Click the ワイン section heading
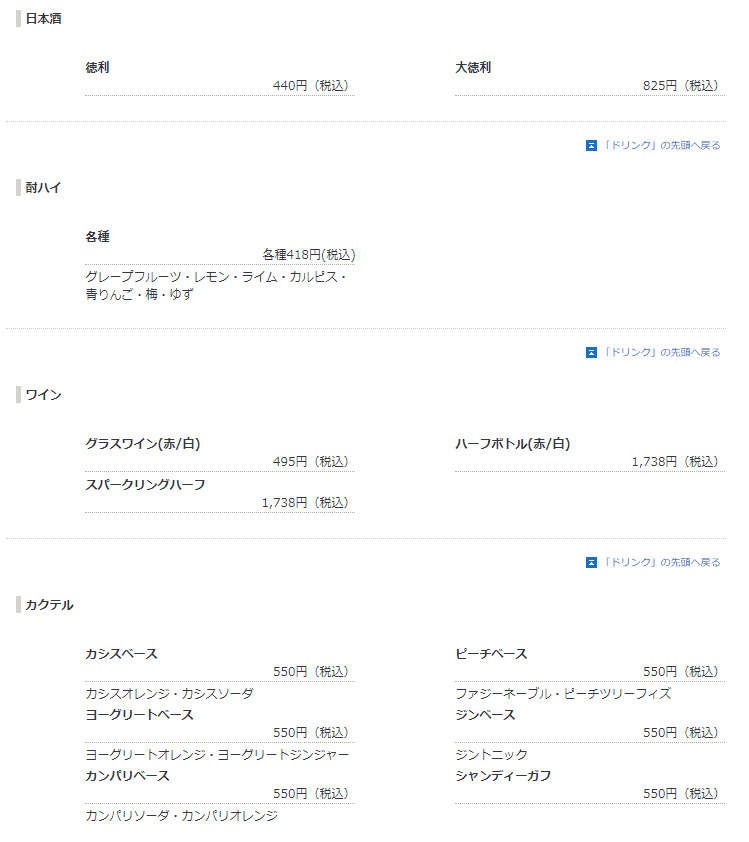The image size is (749, 842). click(x=43, y=395)
